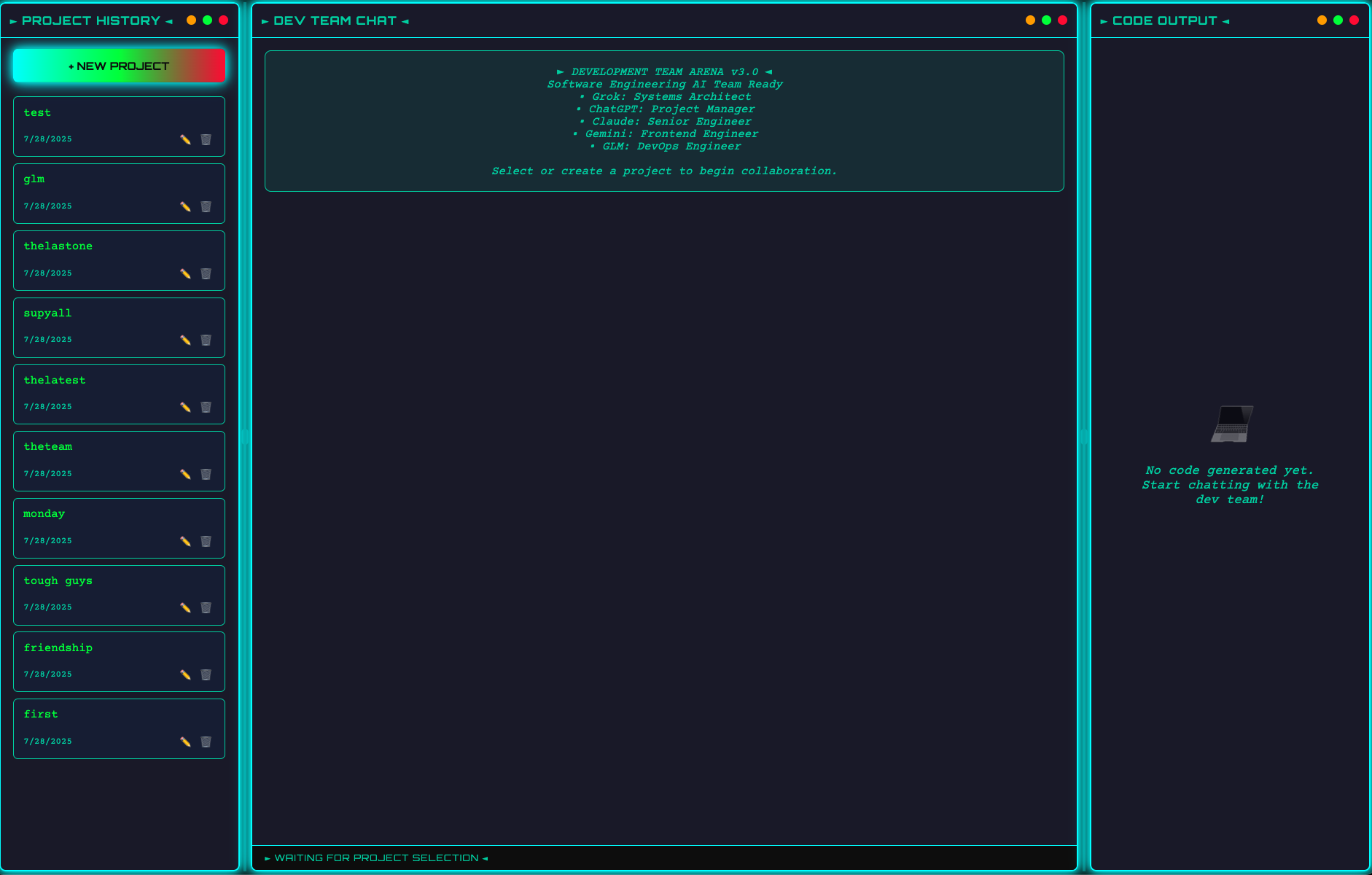Choose the 'monday' project
The image size is (1372, 875).
coord(119,528)
